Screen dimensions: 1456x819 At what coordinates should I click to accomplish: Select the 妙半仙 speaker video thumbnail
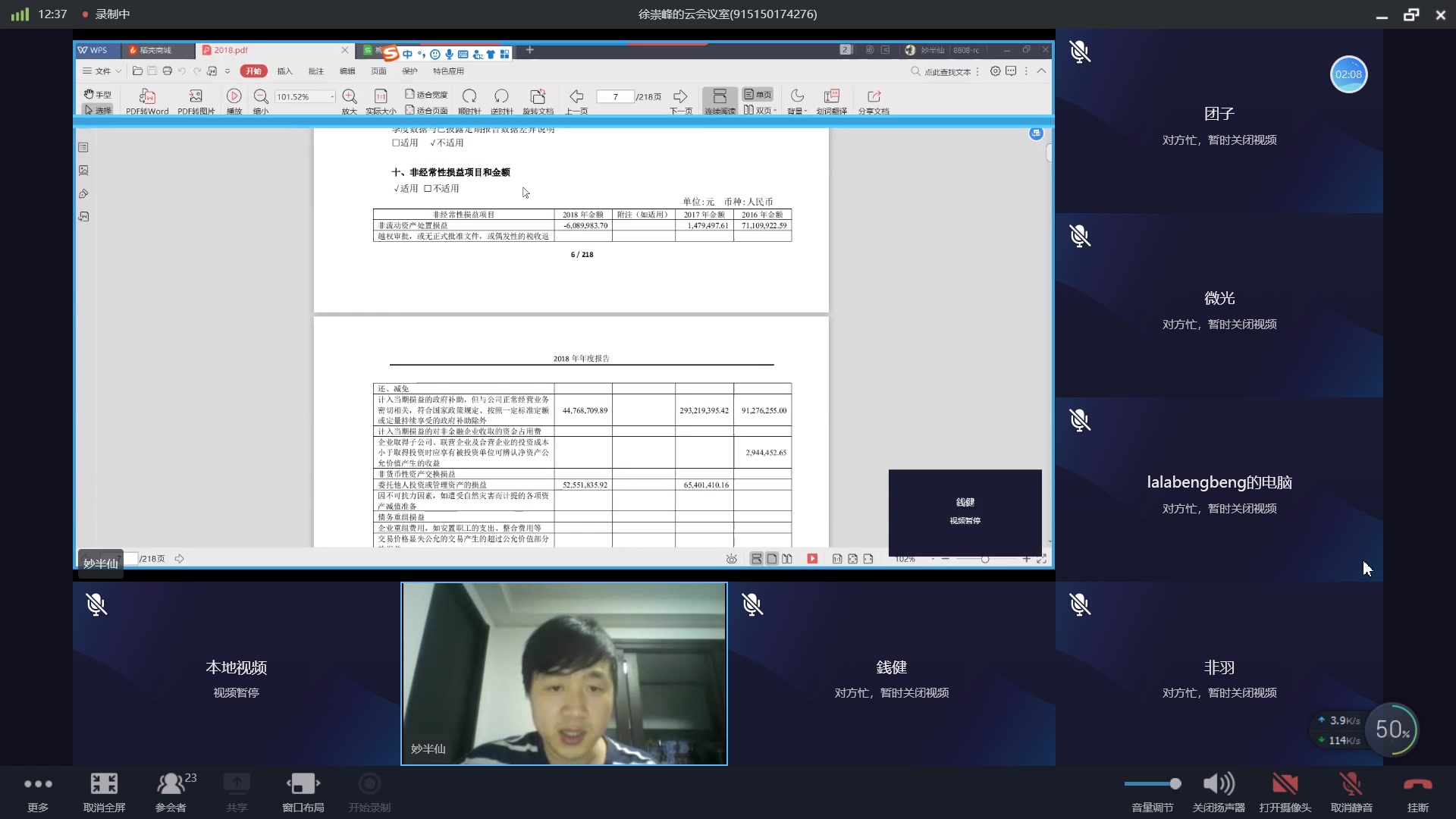(564, 673)
